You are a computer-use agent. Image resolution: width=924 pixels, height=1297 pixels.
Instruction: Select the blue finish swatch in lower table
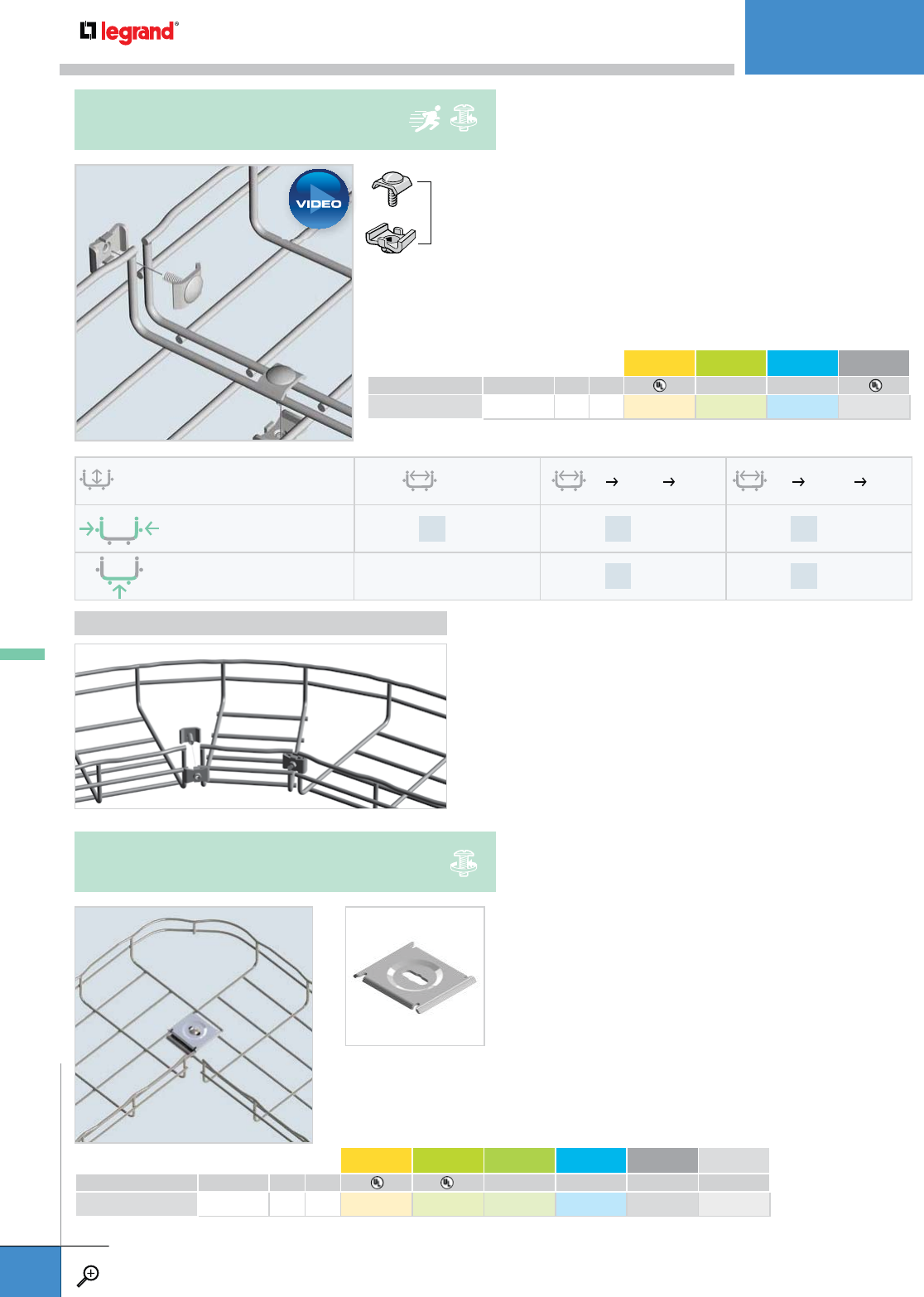590,1160
